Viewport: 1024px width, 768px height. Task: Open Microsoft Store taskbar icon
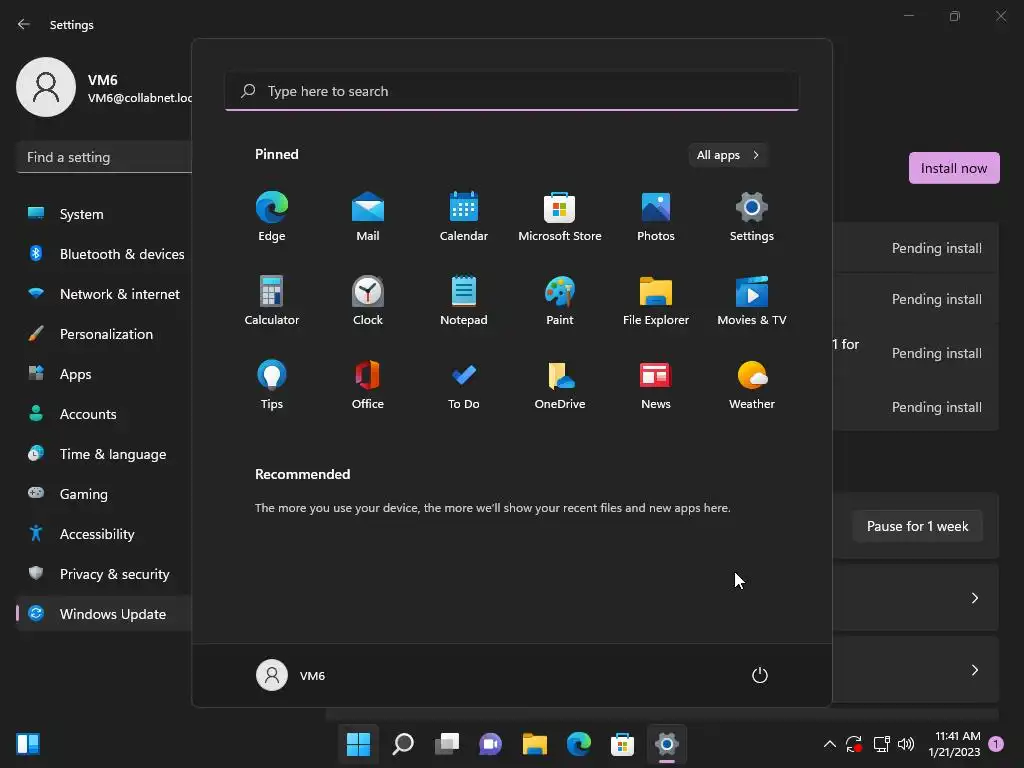(622, 744)
